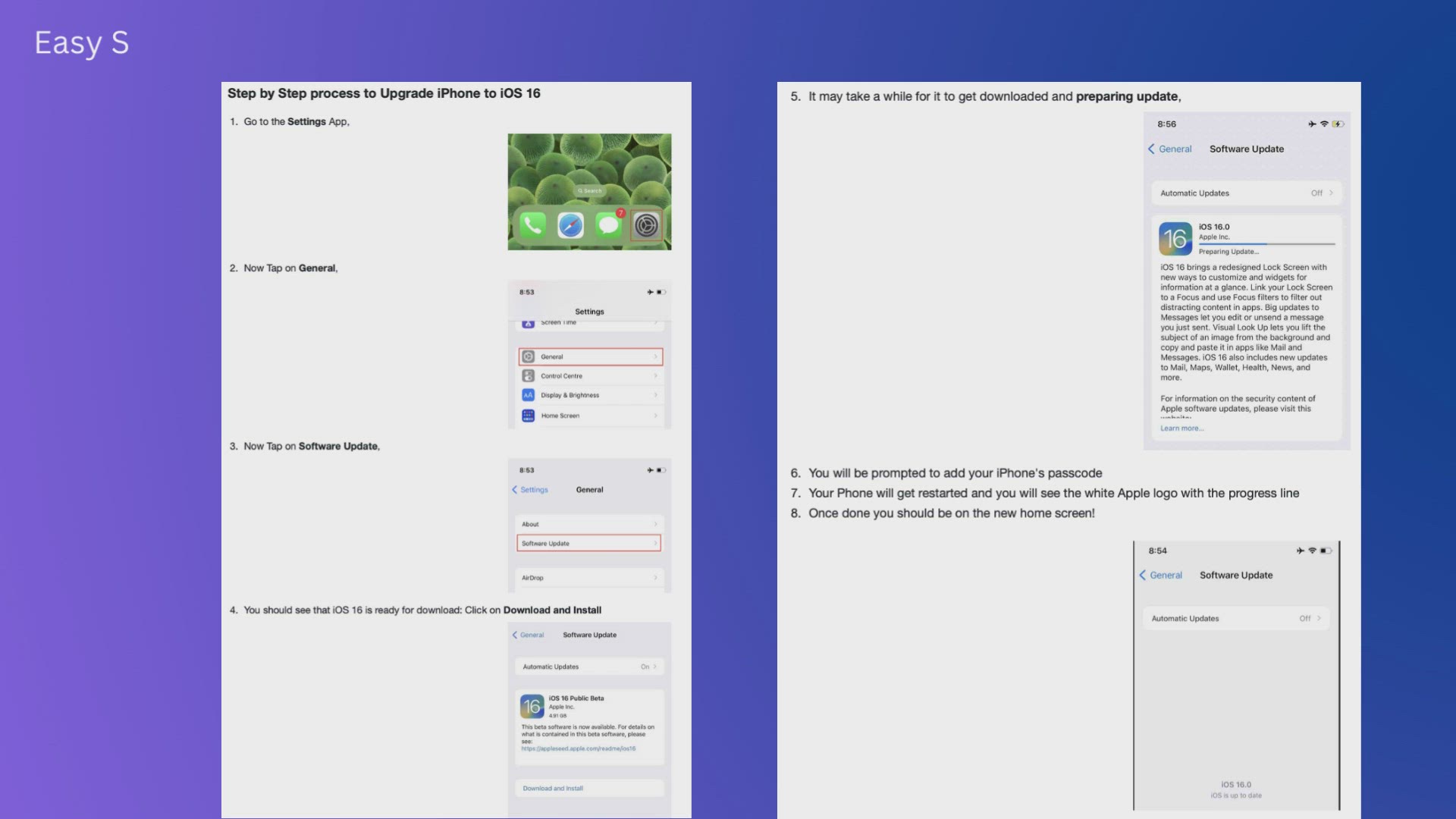
Task: Tap General back link in step 4 screen
Action: [x=529, y=635]
